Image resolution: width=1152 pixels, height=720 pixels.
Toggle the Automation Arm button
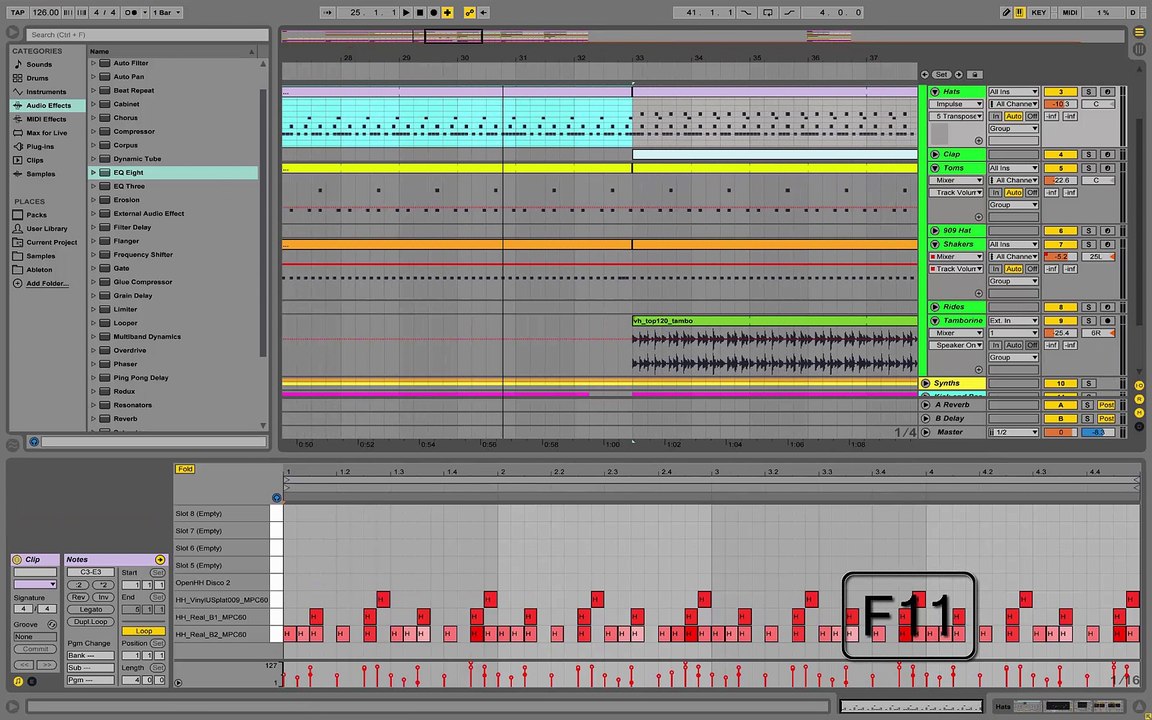point(469,12)
